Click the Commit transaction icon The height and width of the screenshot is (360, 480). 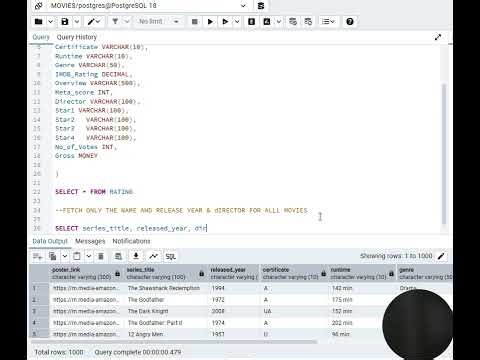[x=293, y=22]
